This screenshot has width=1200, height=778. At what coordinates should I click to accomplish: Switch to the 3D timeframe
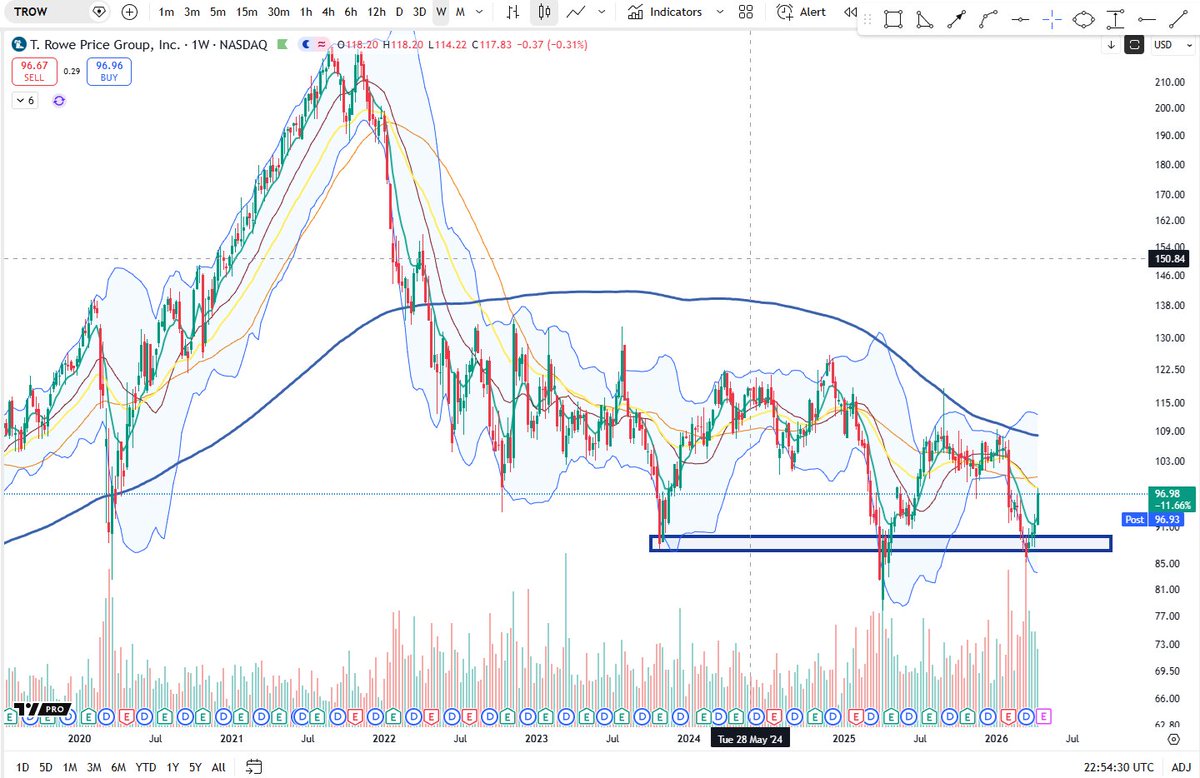420,12
